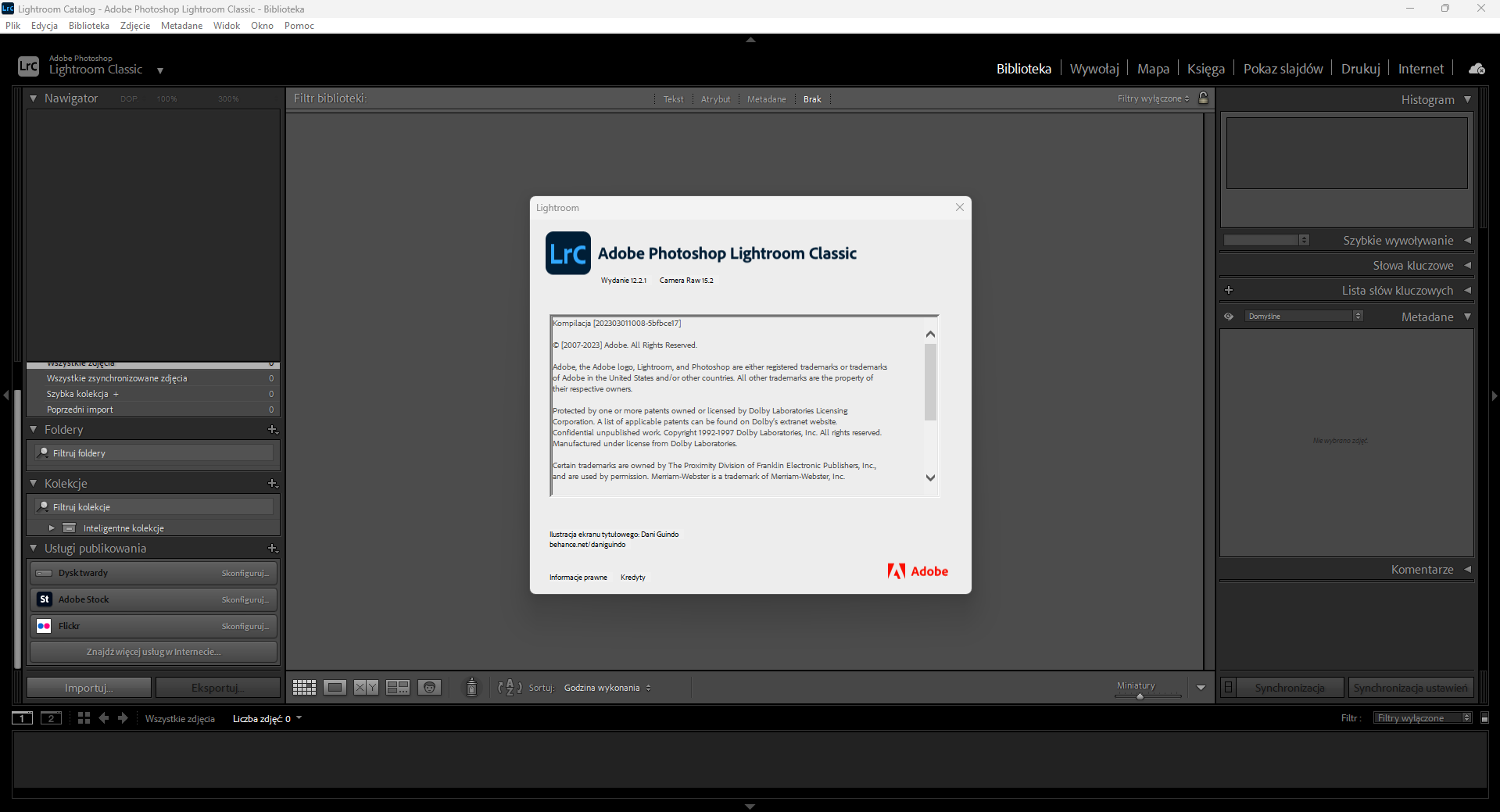Toggle the filmstrip filter switch

click(x=1484, y=718)
